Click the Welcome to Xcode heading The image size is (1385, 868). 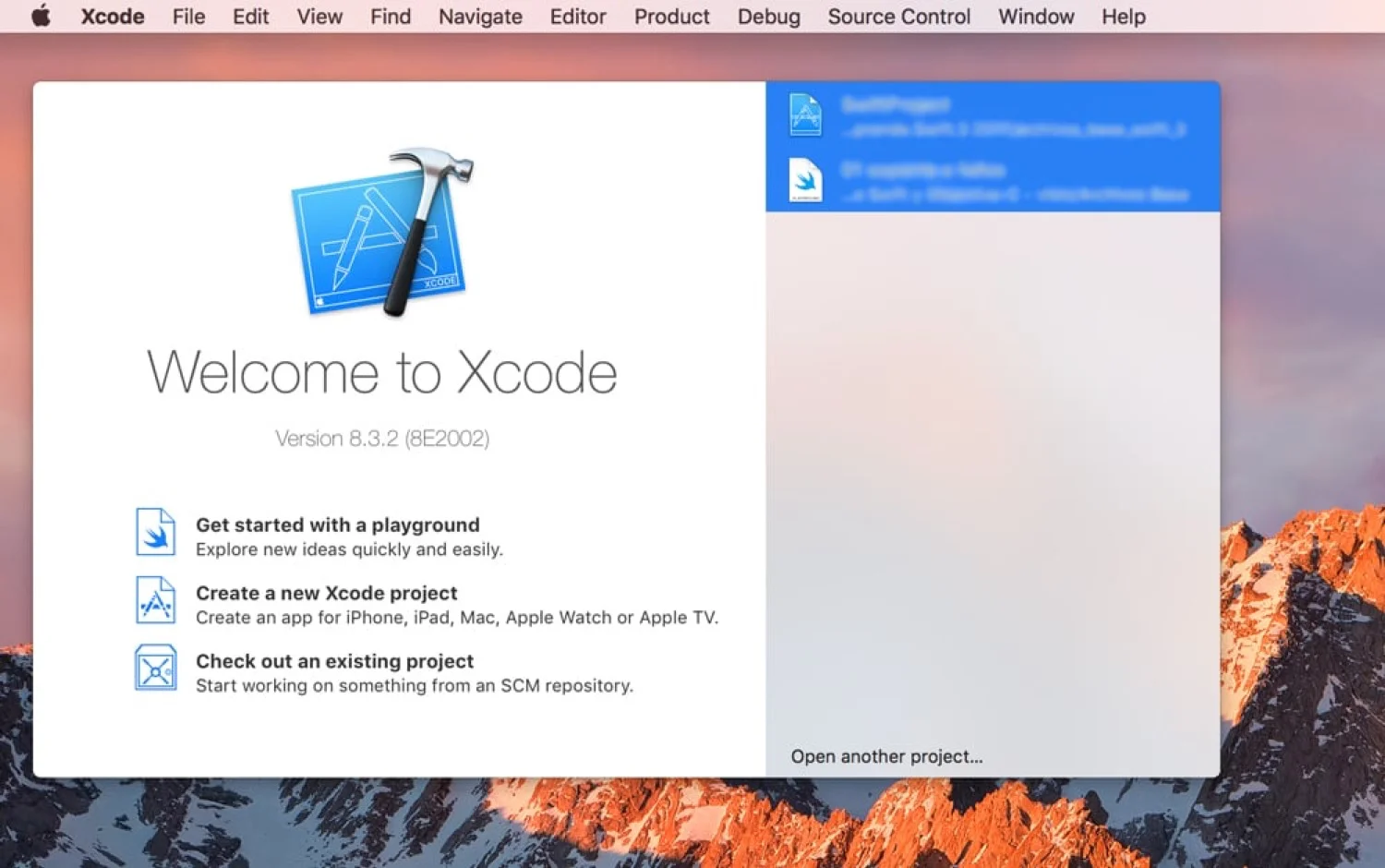382,372
